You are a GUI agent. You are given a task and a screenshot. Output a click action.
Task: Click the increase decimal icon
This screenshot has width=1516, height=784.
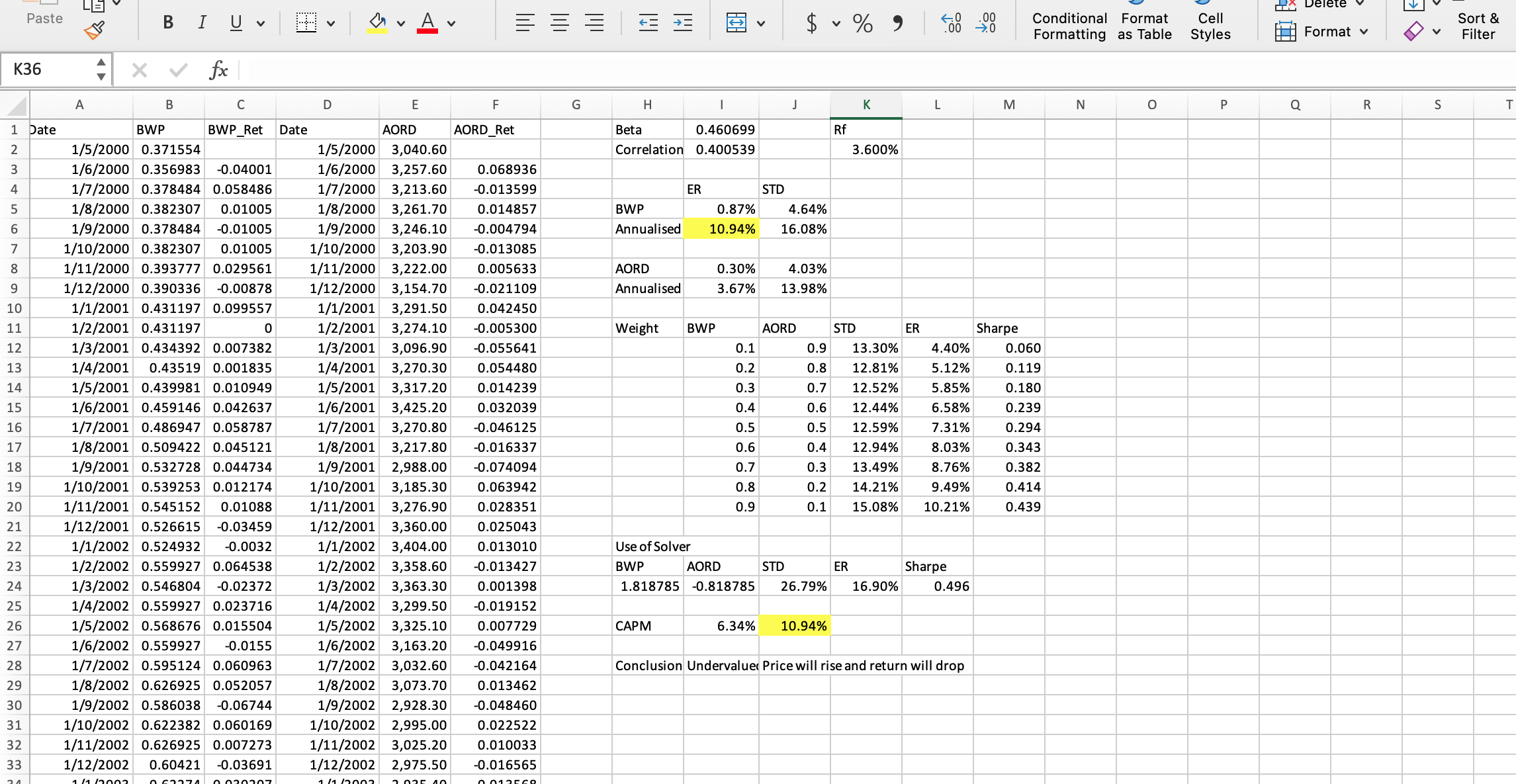pos(951,23)
